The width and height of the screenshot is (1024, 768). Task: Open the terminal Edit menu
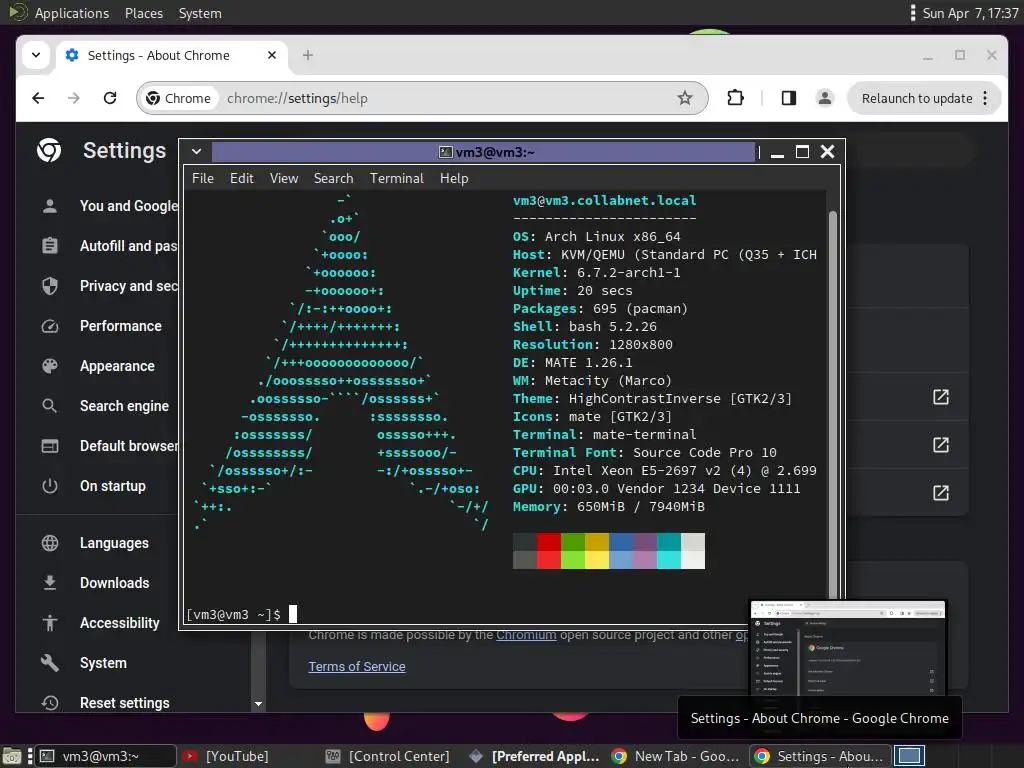coord(242,178)
